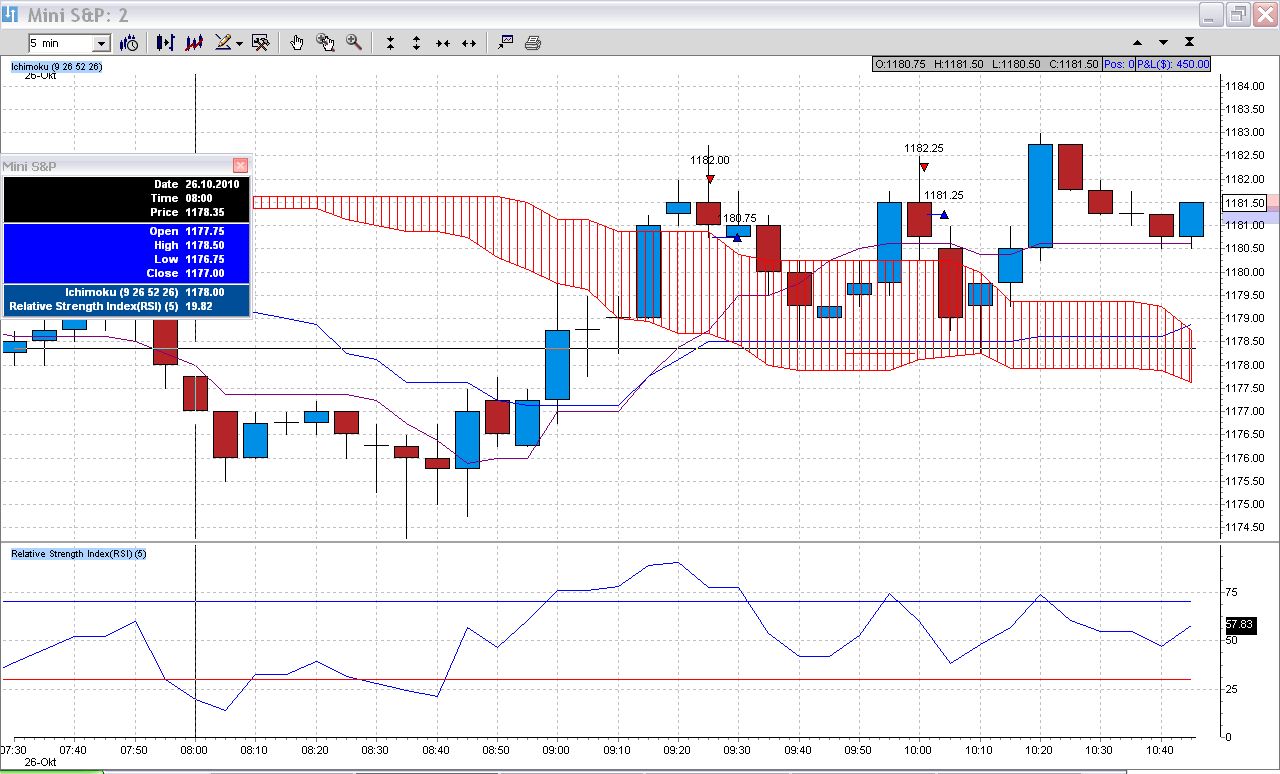Click the P&L($) 450.00 status field
The image size is (1280, 774).
pyautogui.click(x=1173, y=64)
